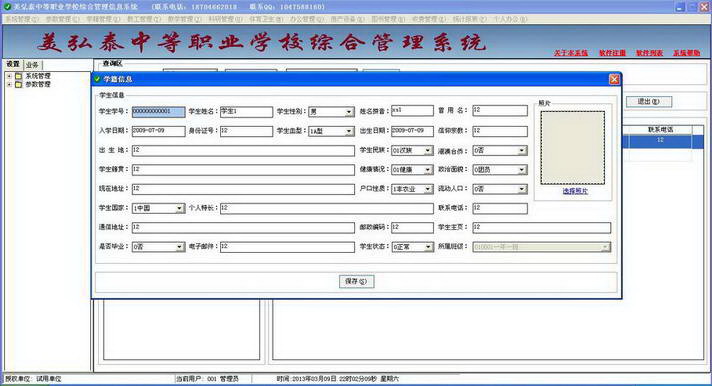Click the 曾用名 input field
Screen dimensions: 712x386
[500, 110]
